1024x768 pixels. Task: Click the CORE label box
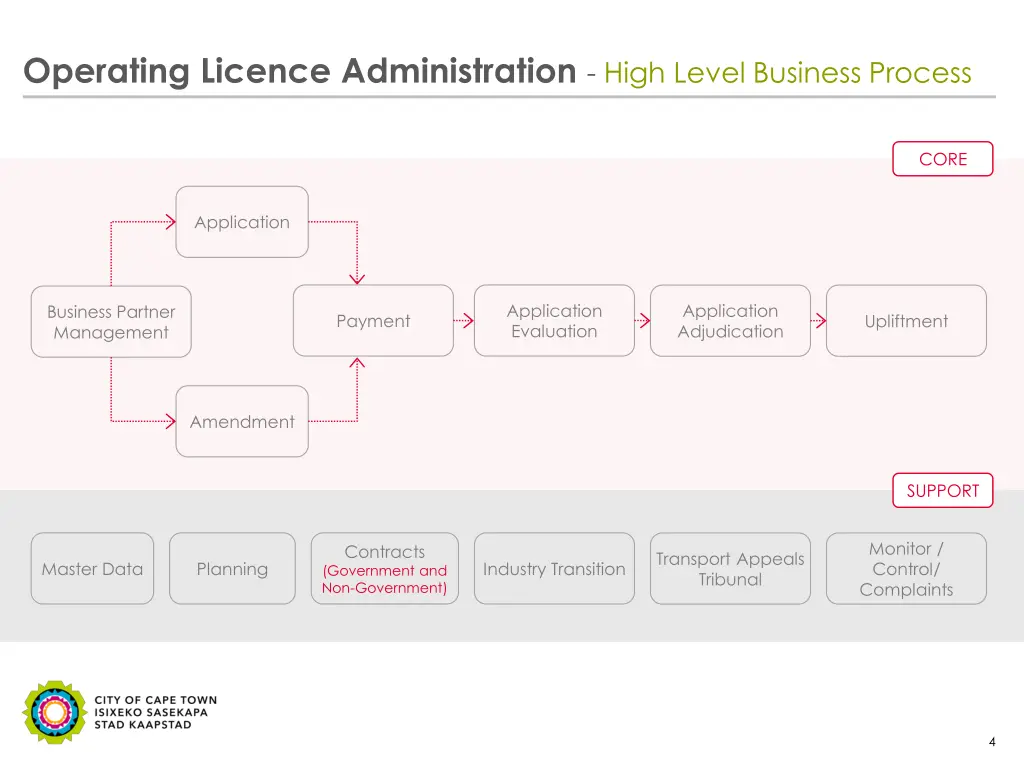(x=942, y=159)
